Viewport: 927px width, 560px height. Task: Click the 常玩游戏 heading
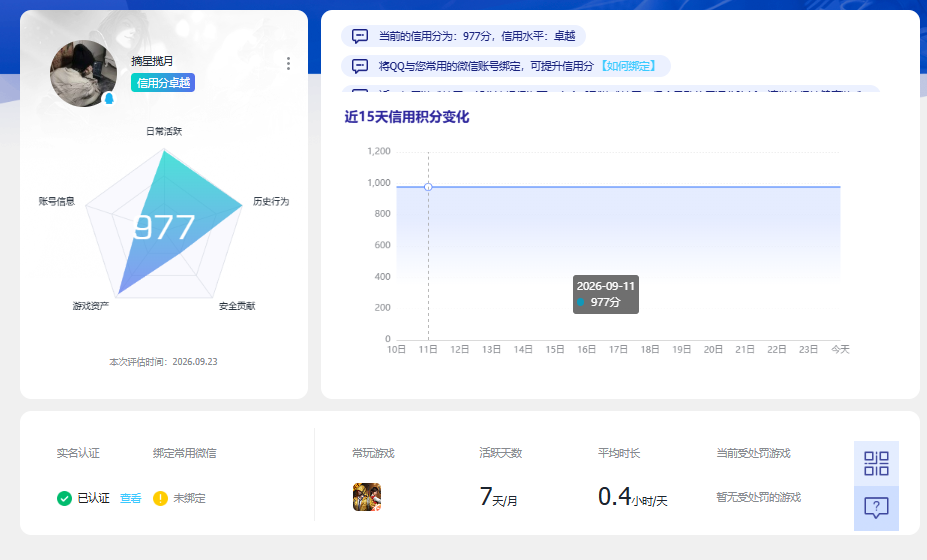[373, 454]
